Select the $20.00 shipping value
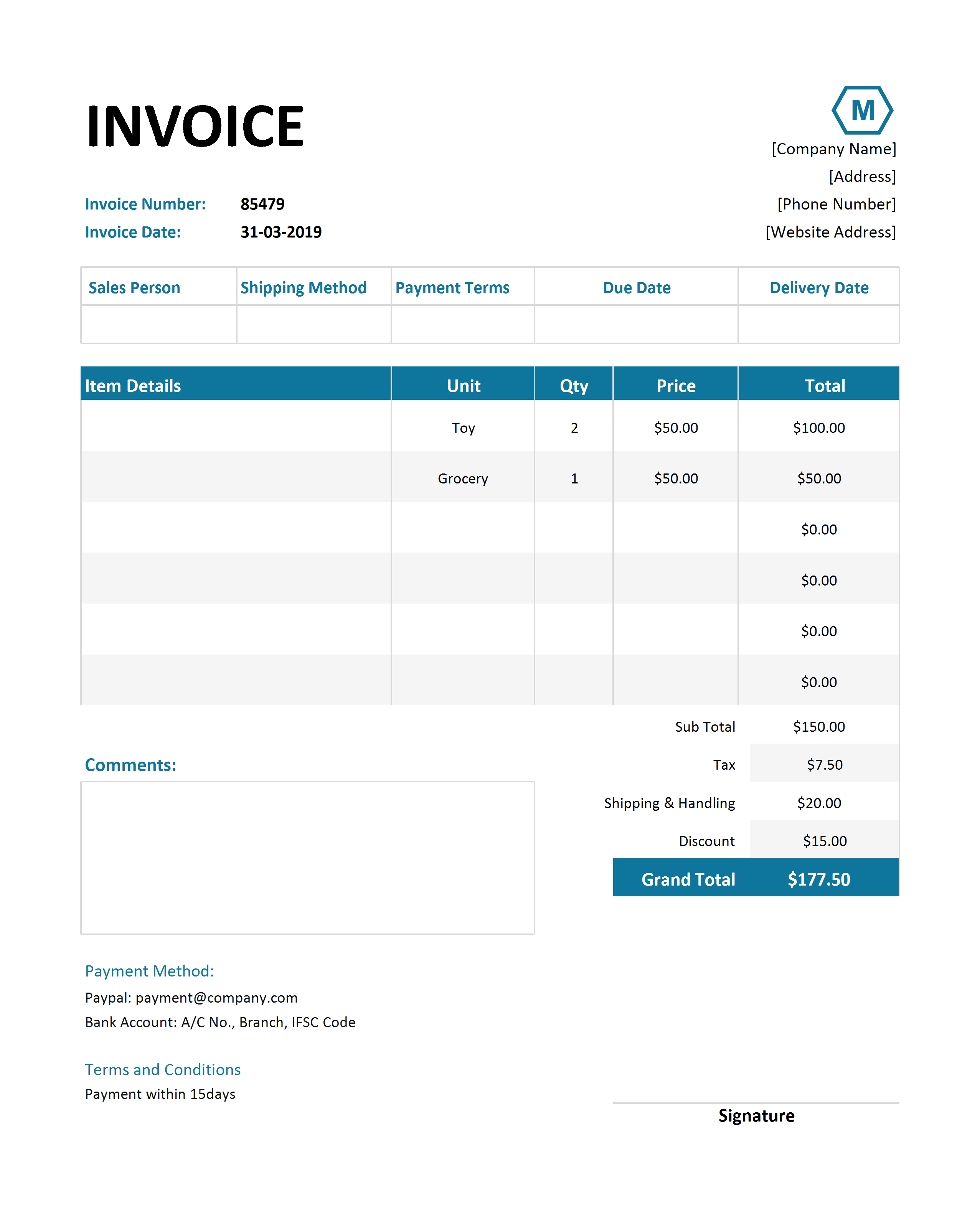The image size is (980, 1214). (819, 803)
